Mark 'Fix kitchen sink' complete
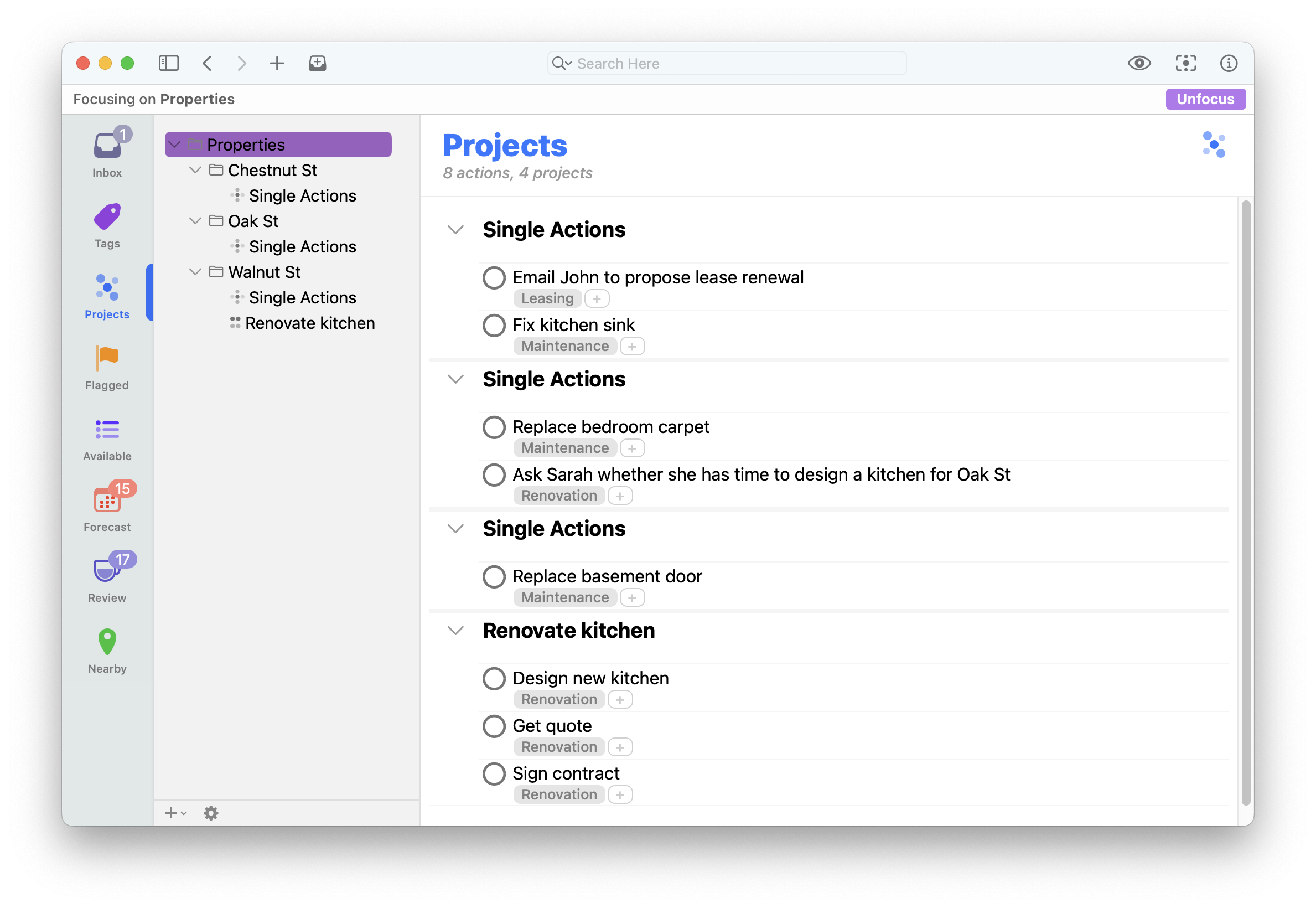This screenshot has height=908, width=1316. (x=494, y=326)
